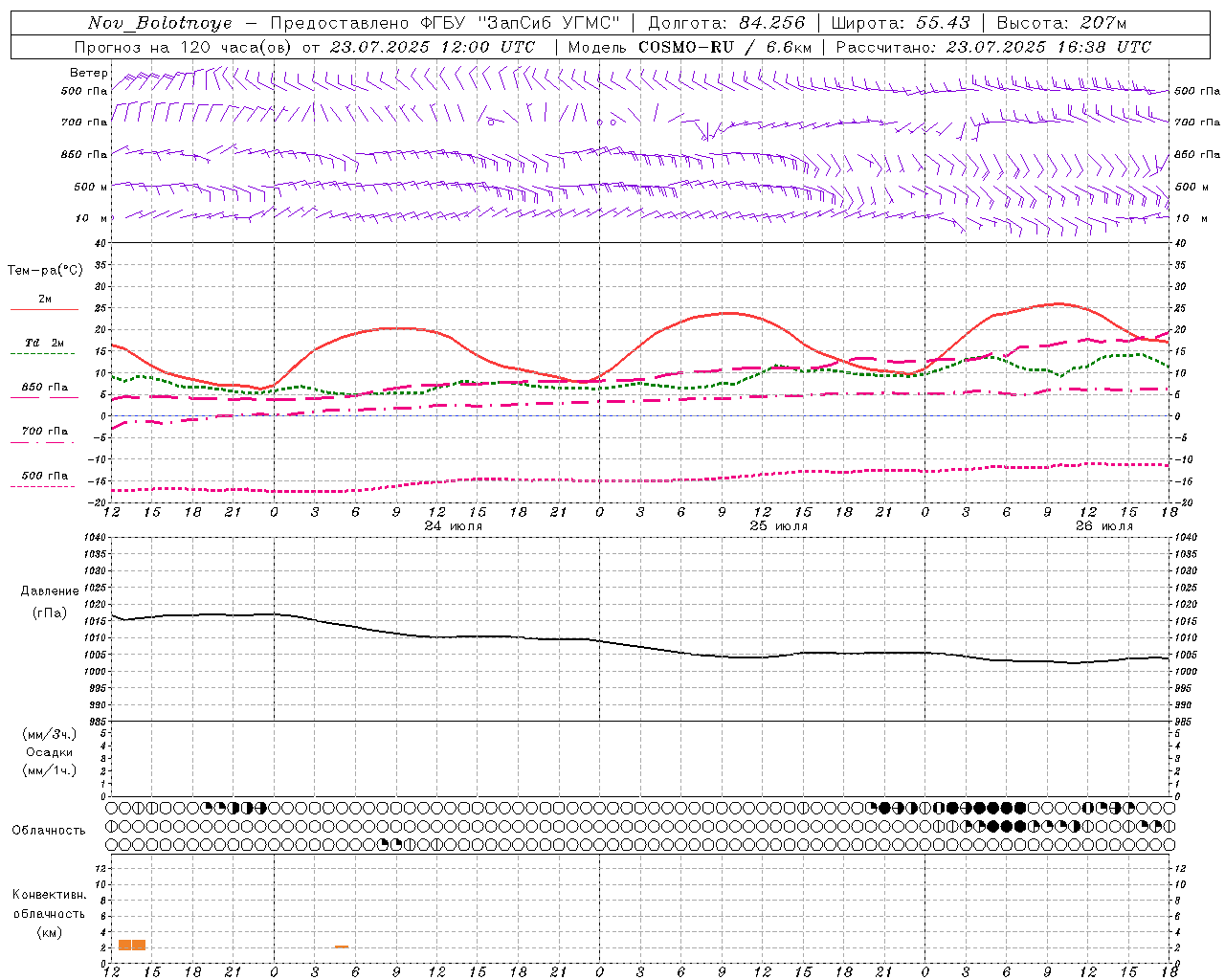
Task: Click the computed time 23.07.2025 16:38 UTC
Action: coord(1049,47)
